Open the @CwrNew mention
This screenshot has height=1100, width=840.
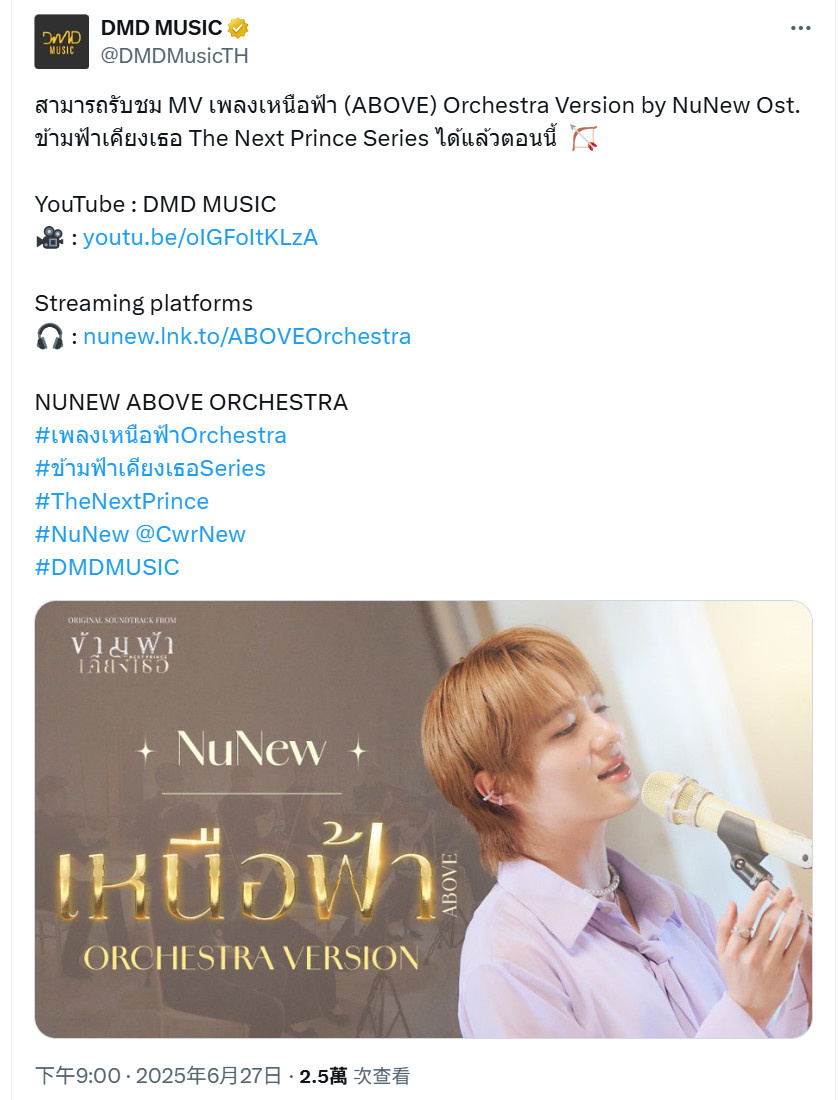point(190,534)
